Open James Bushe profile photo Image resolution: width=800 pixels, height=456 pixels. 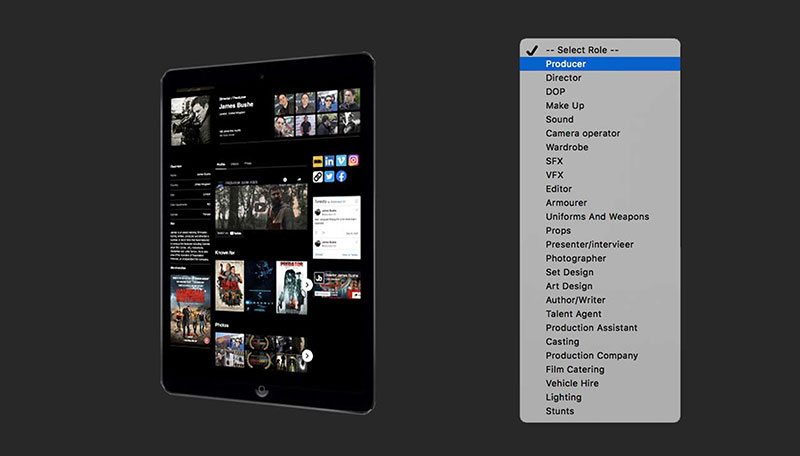(x=191, y=121)
